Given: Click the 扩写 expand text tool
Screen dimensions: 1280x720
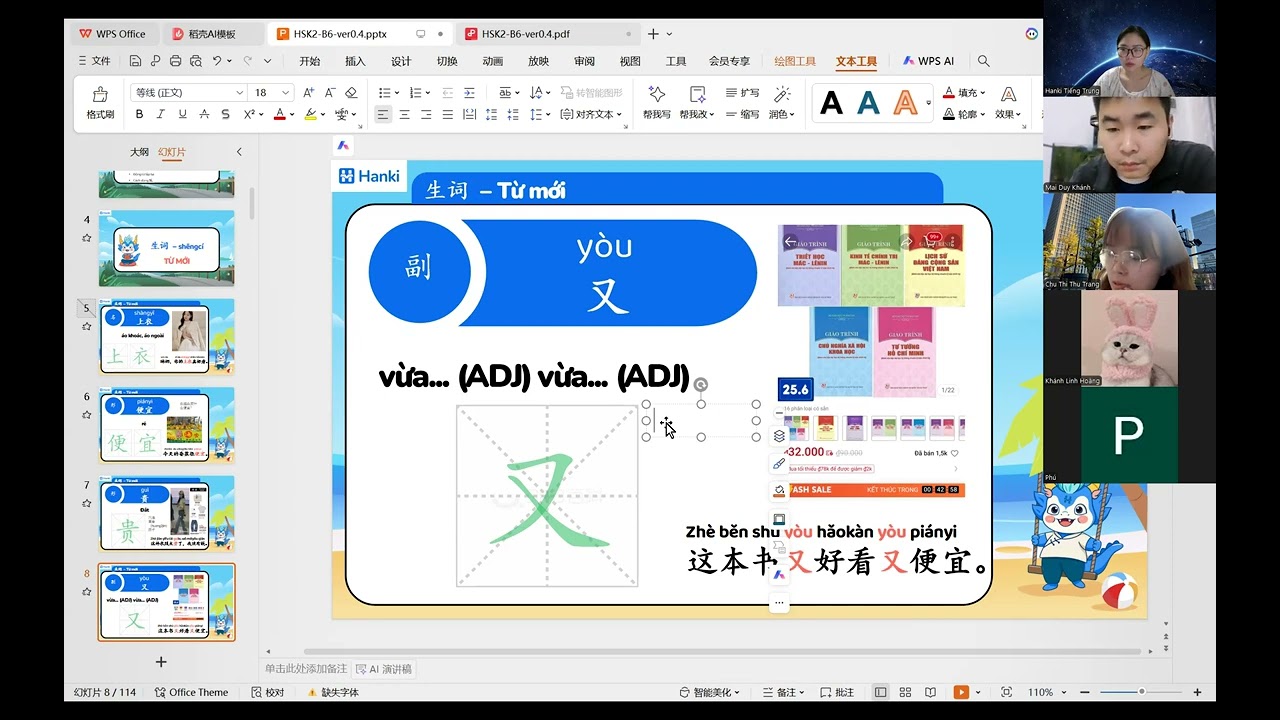Looking at the screenshot, I should pyautogui.click(x=743, y=92).
